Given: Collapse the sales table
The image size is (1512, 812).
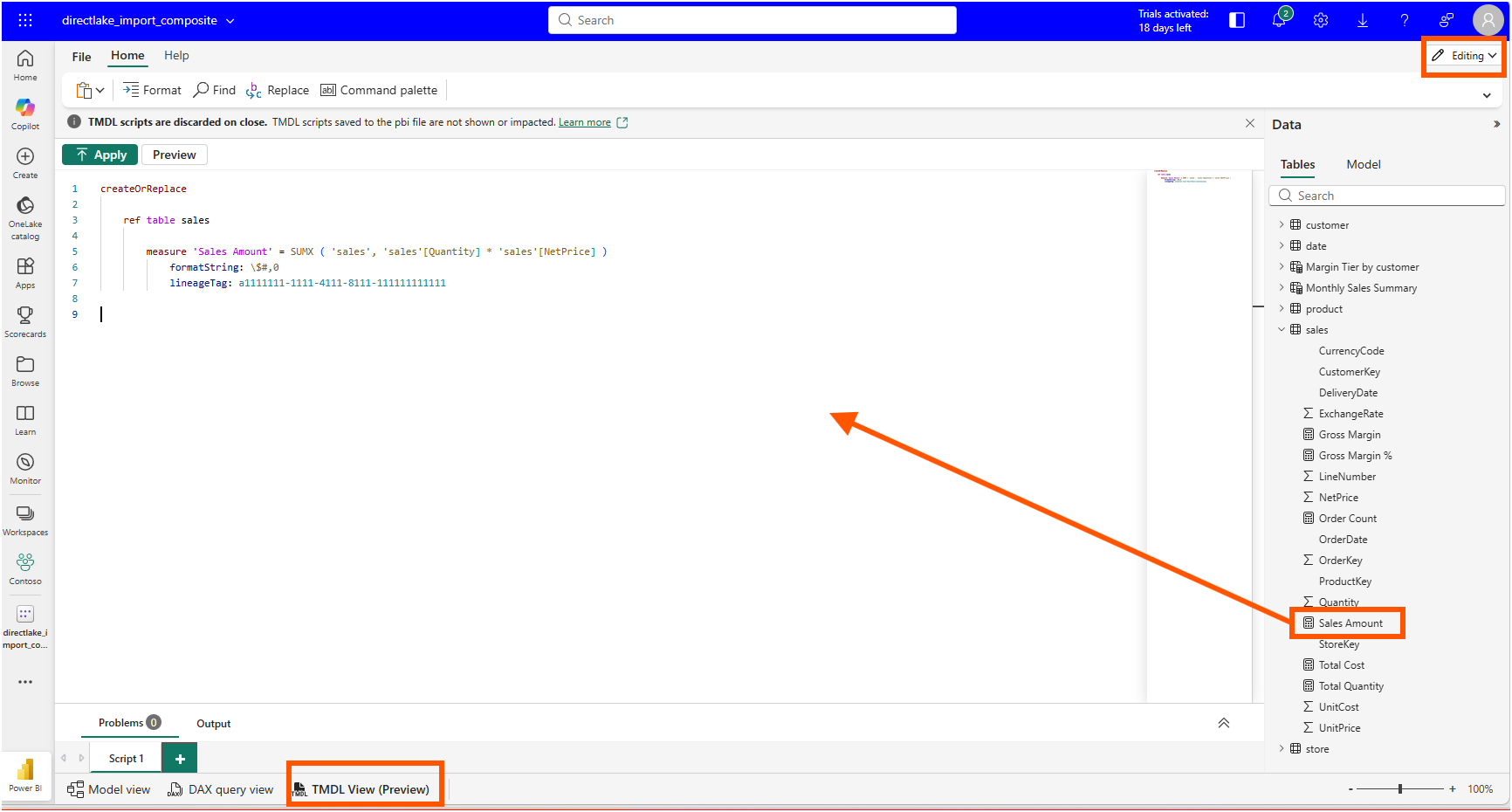Looking at the screenshot, I should pyautogui.click(x=1282, y=329).
